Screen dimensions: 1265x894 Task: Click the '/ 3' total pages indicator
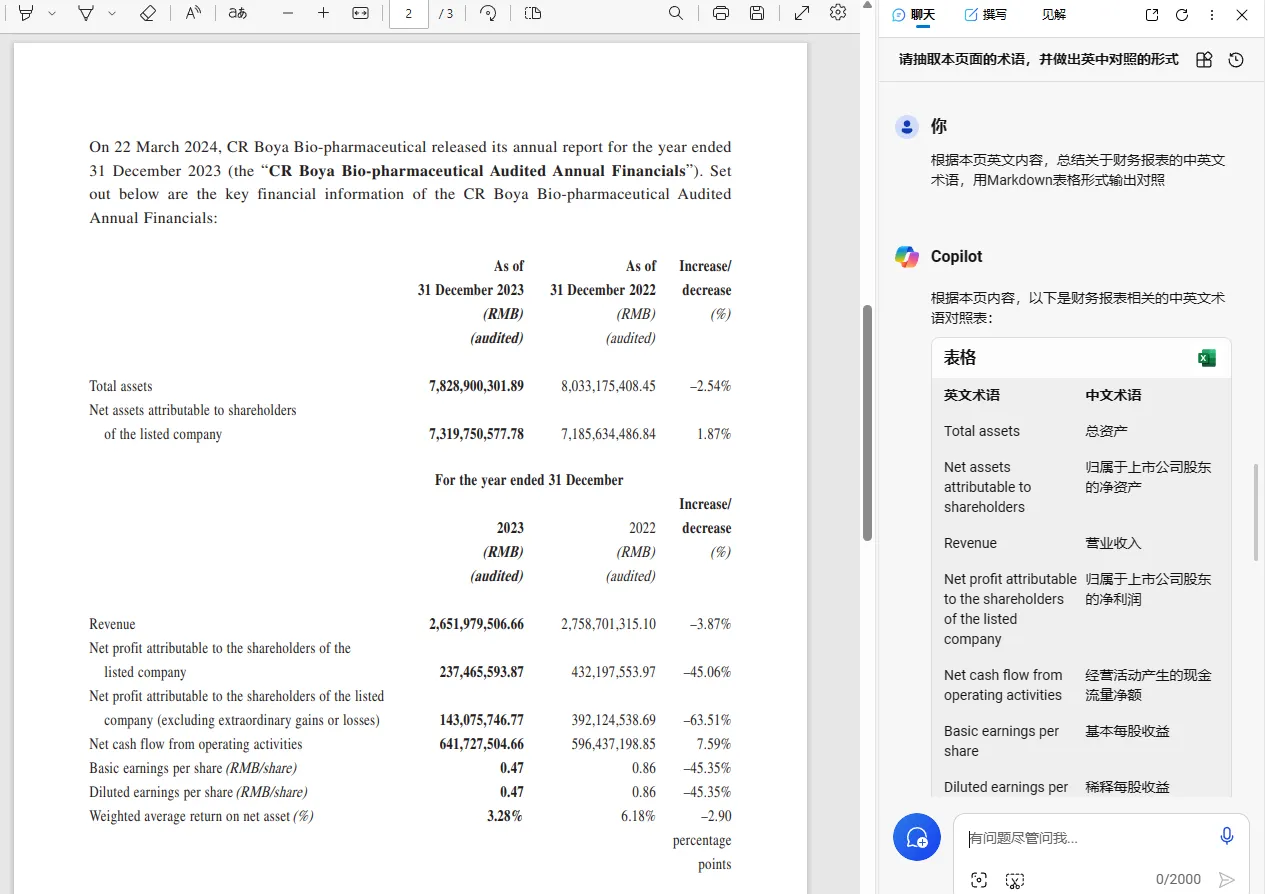coord(446,14)
